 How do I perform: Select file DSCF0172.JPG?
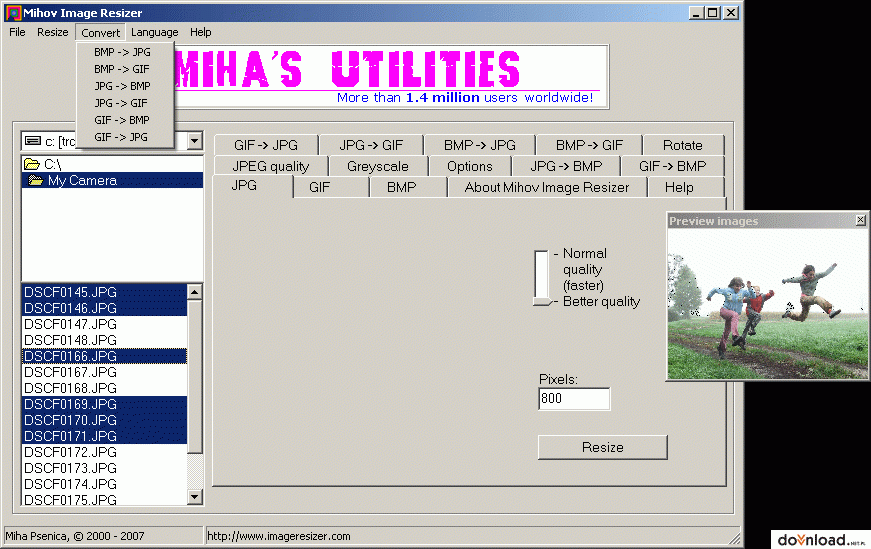click(x=104, y=452)
